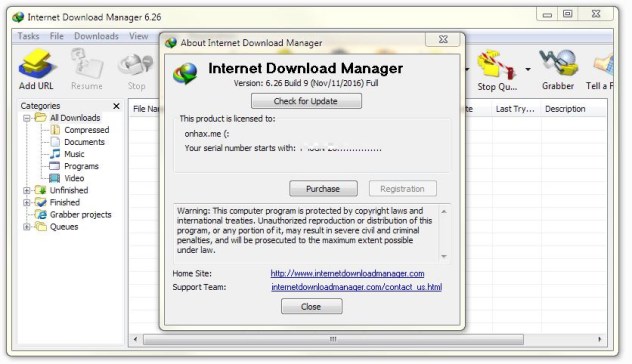The image size is (632, 364).
Task: Click the Close button in About dialog
Action: click(312, 306)
